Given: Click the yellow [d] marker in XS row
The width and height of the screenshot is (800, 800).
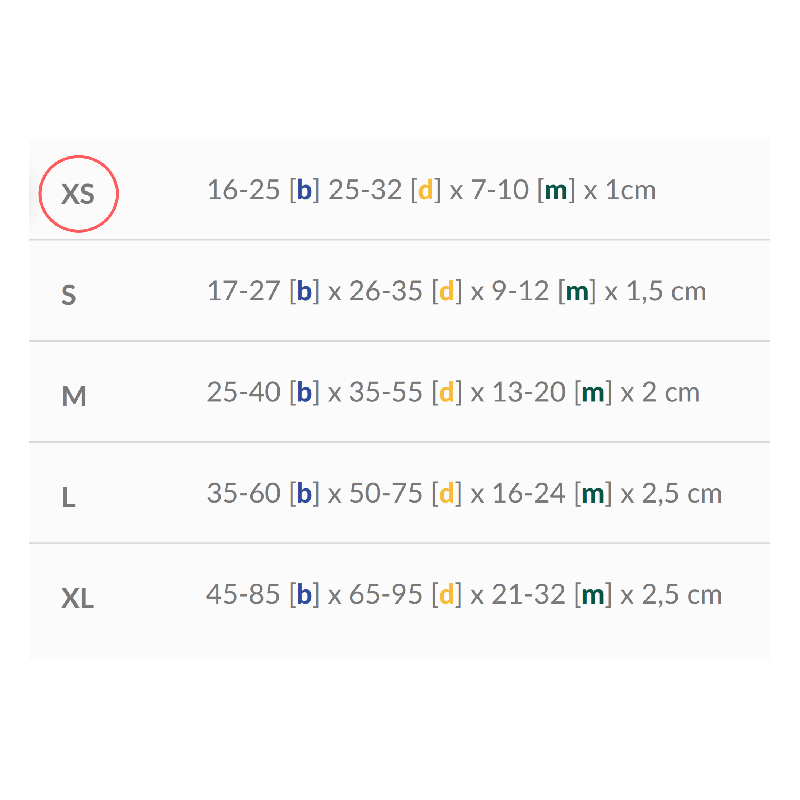Looking at the screenshot, I should [x=425, y=190].
